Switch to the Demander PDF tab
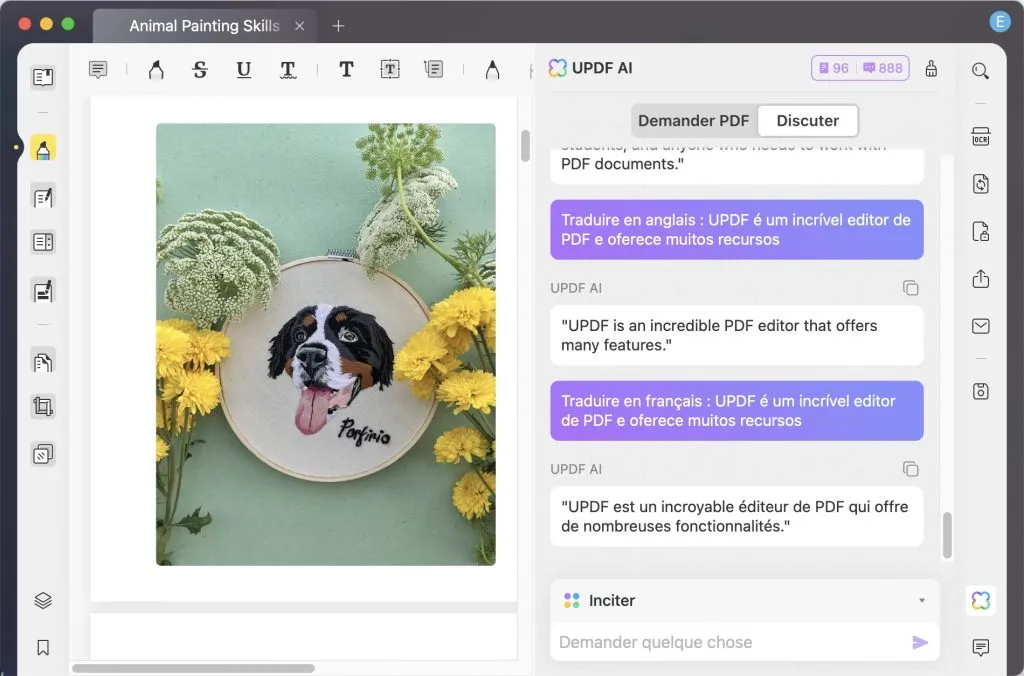Image resolution: width=1024 pixels, height=676 pixels. pos(693,120)
